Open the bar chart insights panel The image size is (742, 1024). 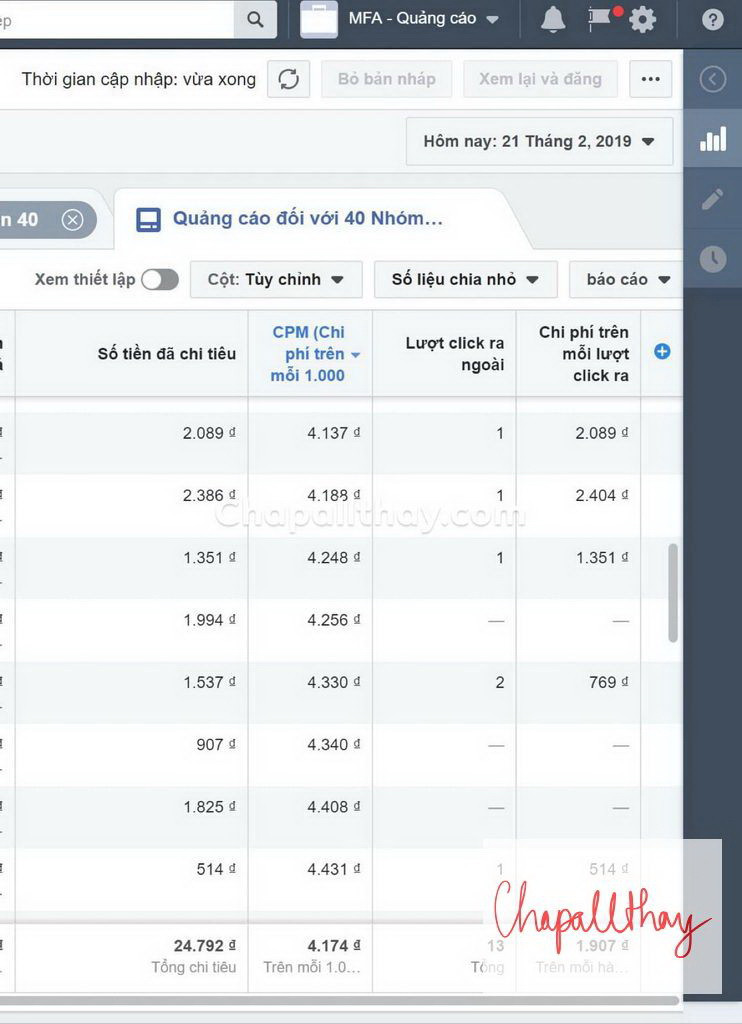point(713,139)
